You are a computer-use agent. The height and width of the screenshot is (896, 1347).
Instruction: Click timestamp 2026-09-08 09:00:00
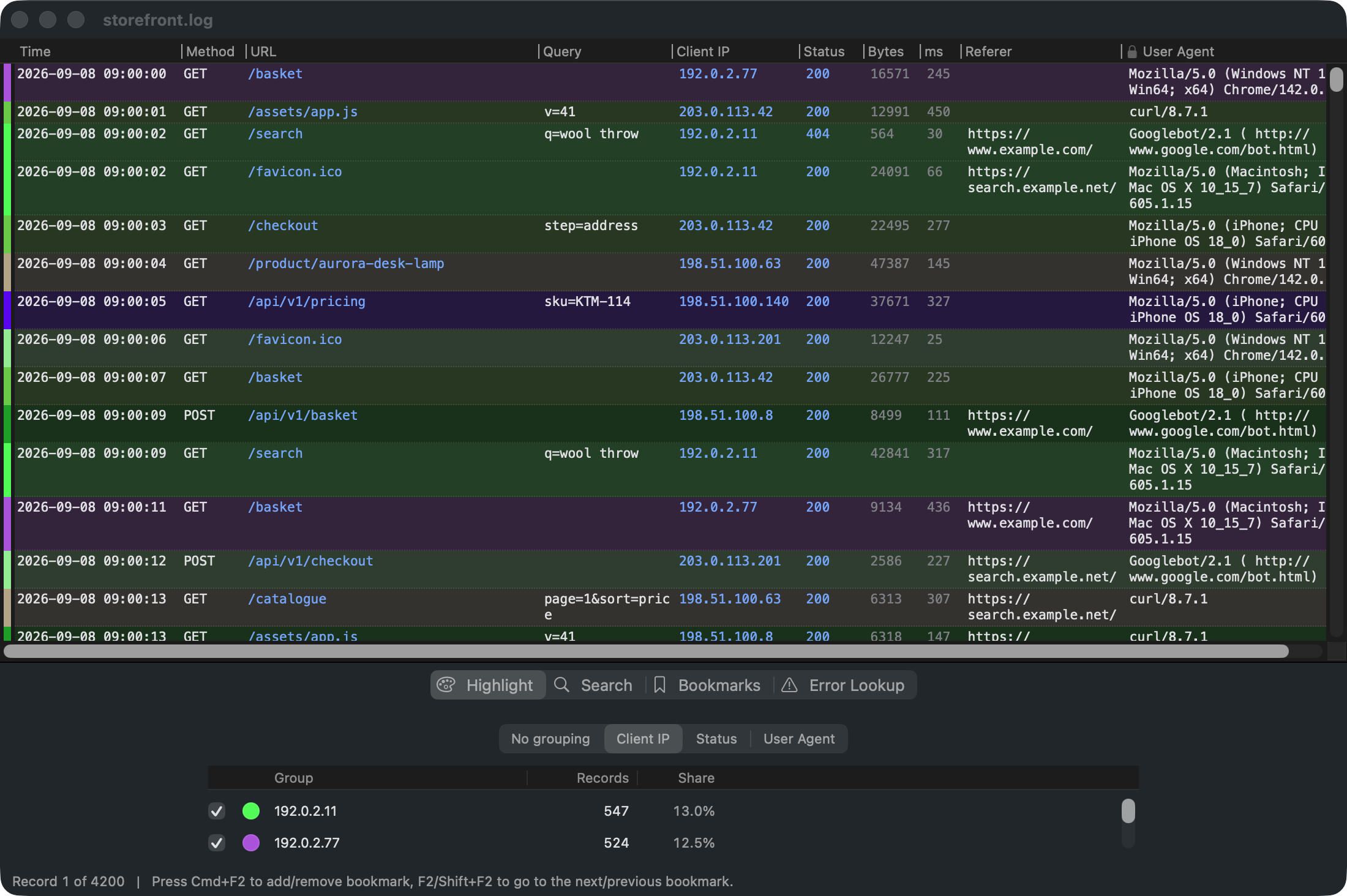(92, 74)
